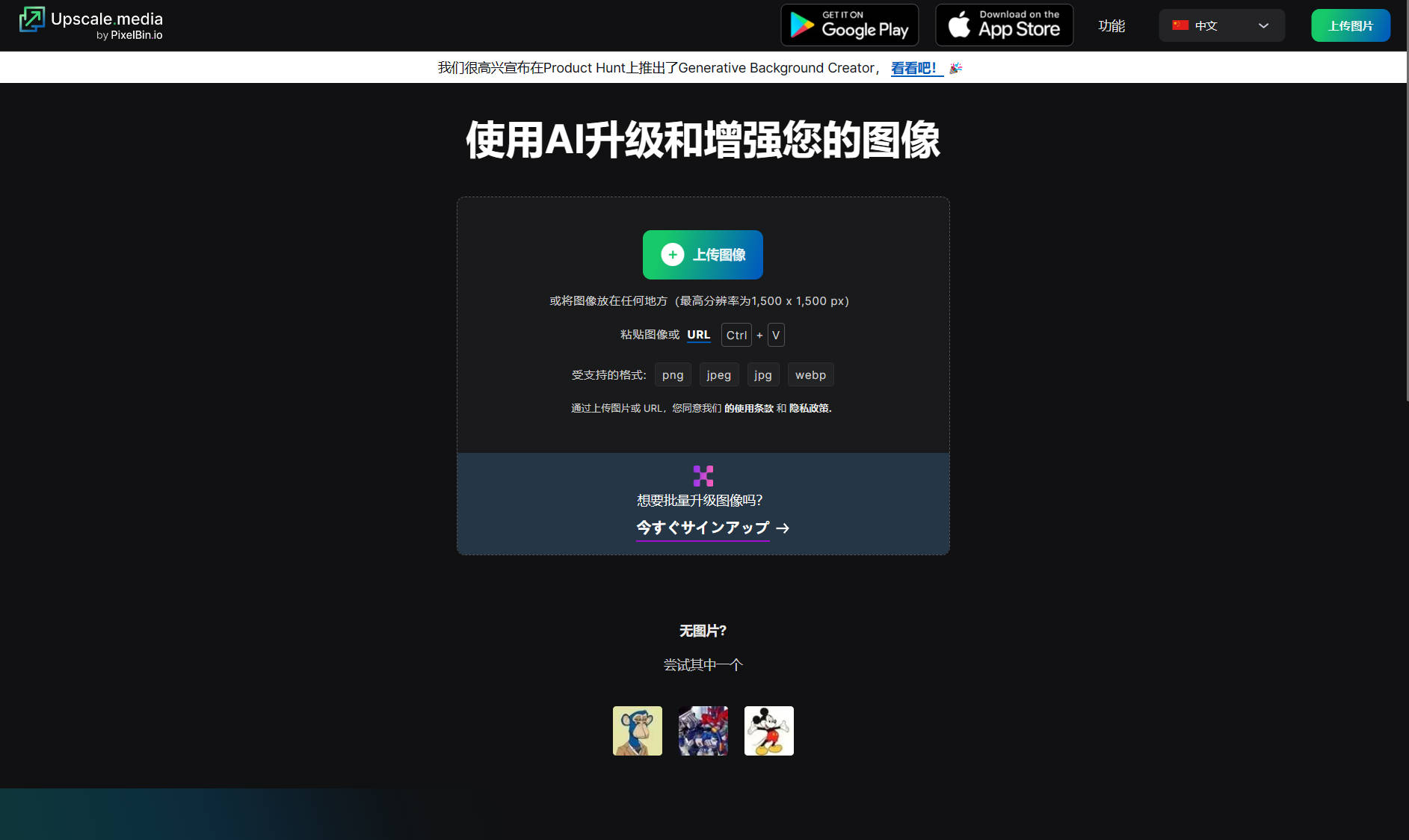Click the 上传图像 upload button
The height and width of the screenshot is (840, 1409).
tap(703, 255)
